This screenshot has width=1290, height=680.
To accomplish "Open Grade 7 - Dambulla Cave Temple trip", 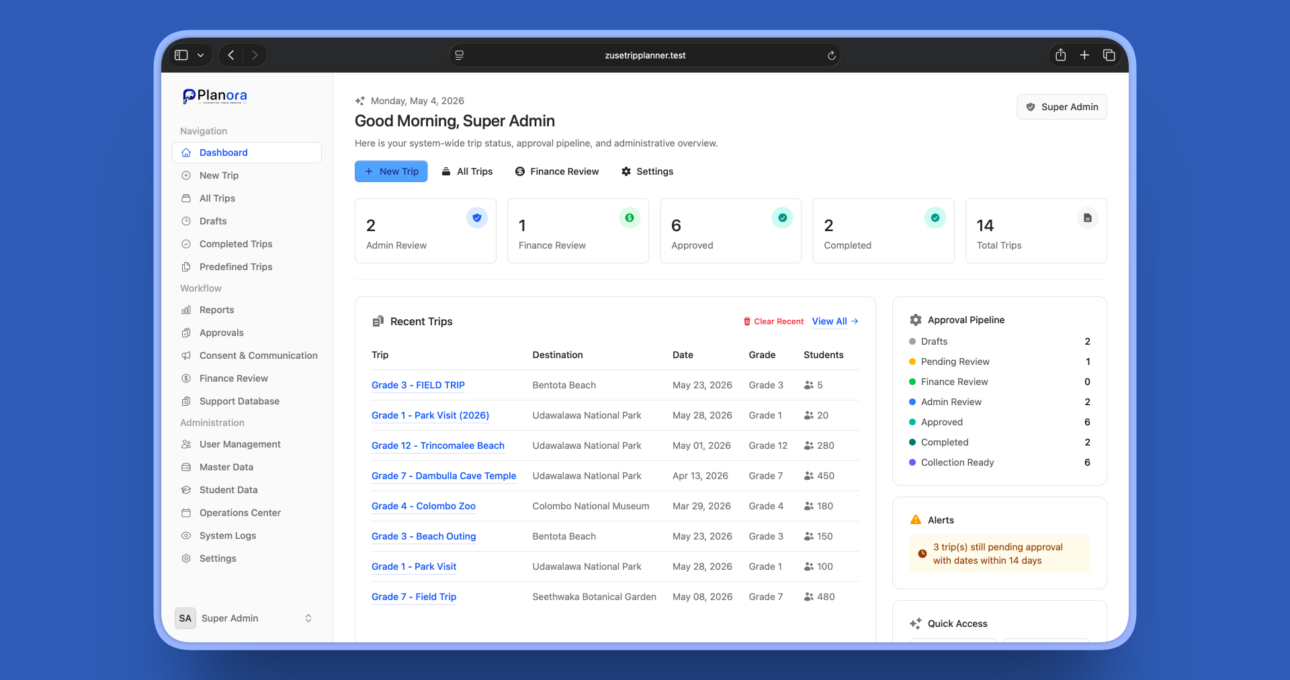I will click(444, 476).
